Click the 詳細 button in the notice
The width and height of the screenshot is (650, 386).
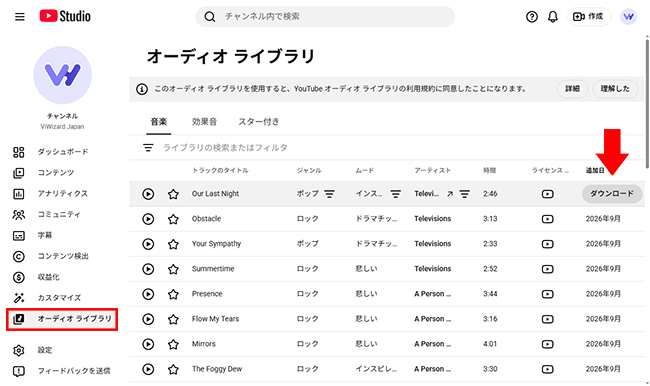pyautogui.click(x=572, y=89)
